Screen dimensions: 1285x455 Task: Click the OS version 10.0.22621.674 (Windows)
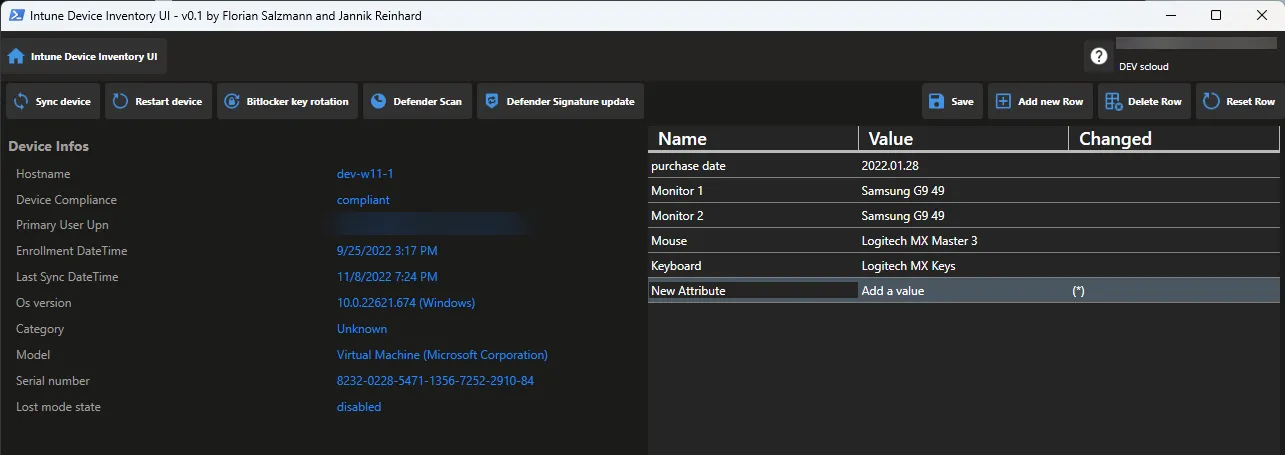point(406,303)
